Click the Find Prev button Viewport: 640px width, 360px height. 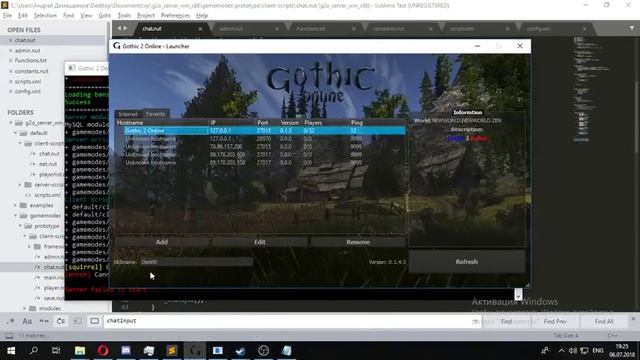(x=555, y=322)
